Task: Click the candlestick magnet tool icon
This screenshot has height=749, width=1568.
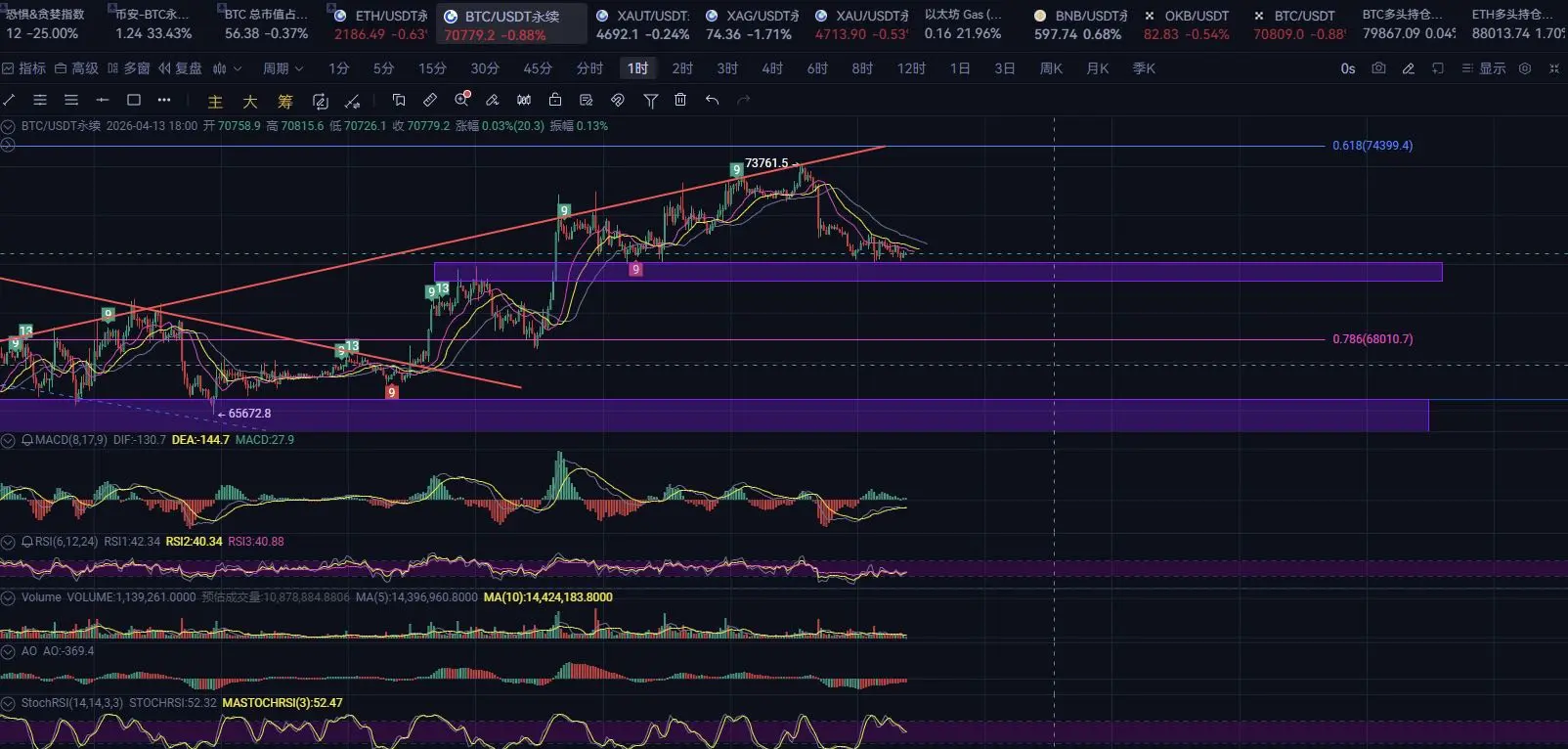Action: coord(524,100)
